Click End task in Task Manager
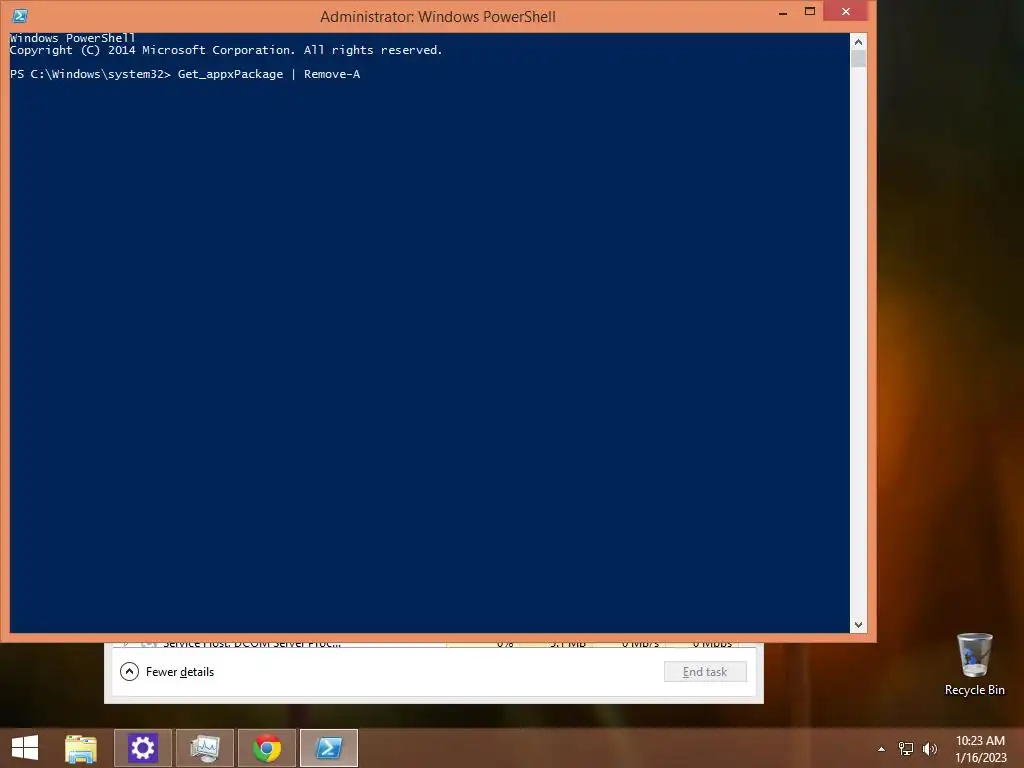This screenshot has width=1024, height=768. [x=705, y=671]
